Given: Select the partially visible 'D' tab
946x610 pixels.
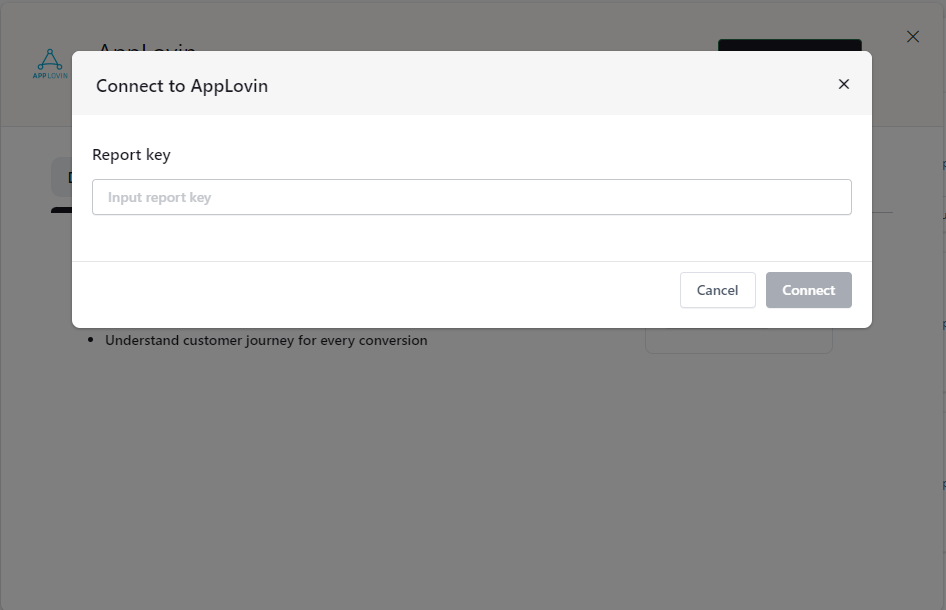Looking at the screenshot, I should (x=72, y=177).
